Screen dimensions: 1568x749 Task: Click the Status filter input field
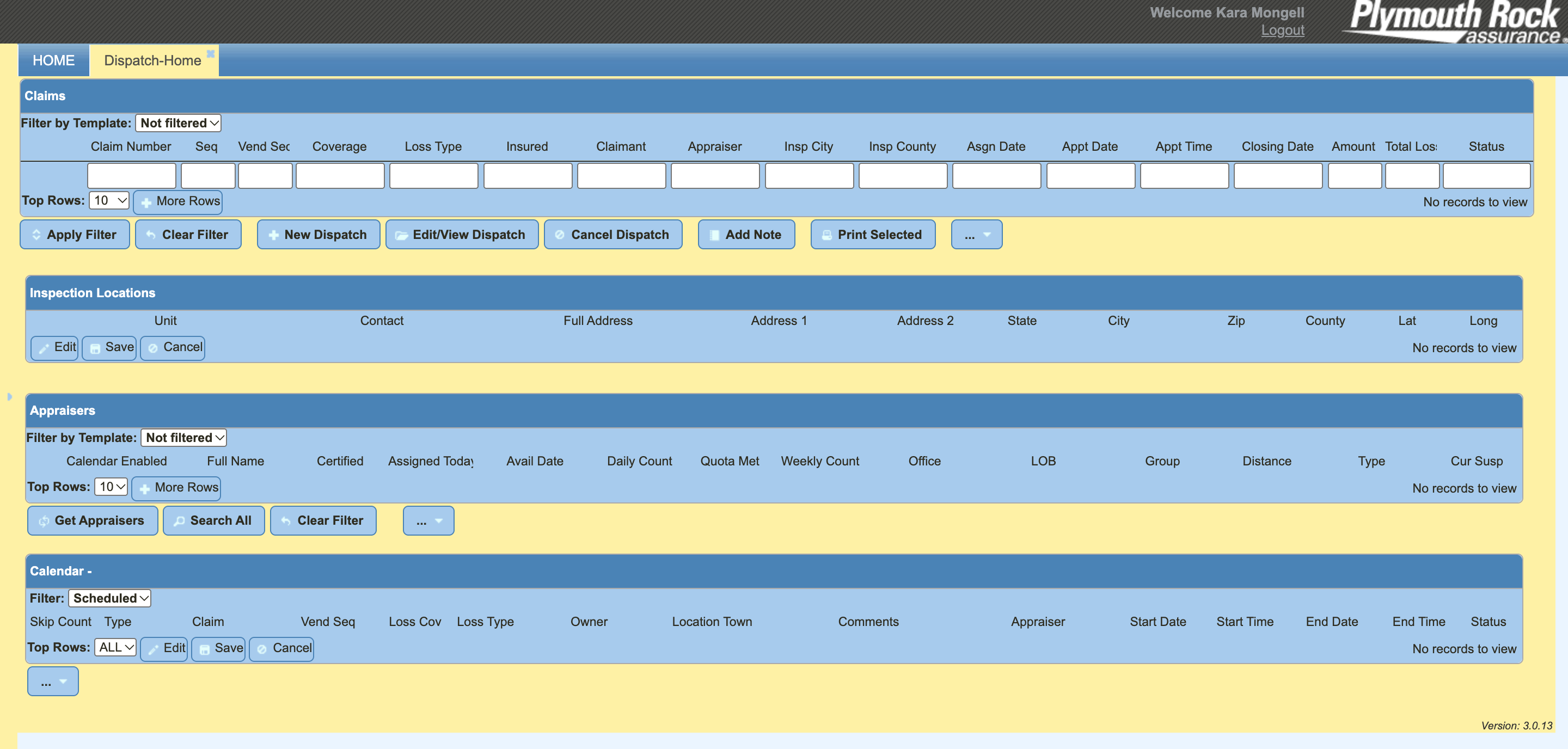[x=1486, y=176]
